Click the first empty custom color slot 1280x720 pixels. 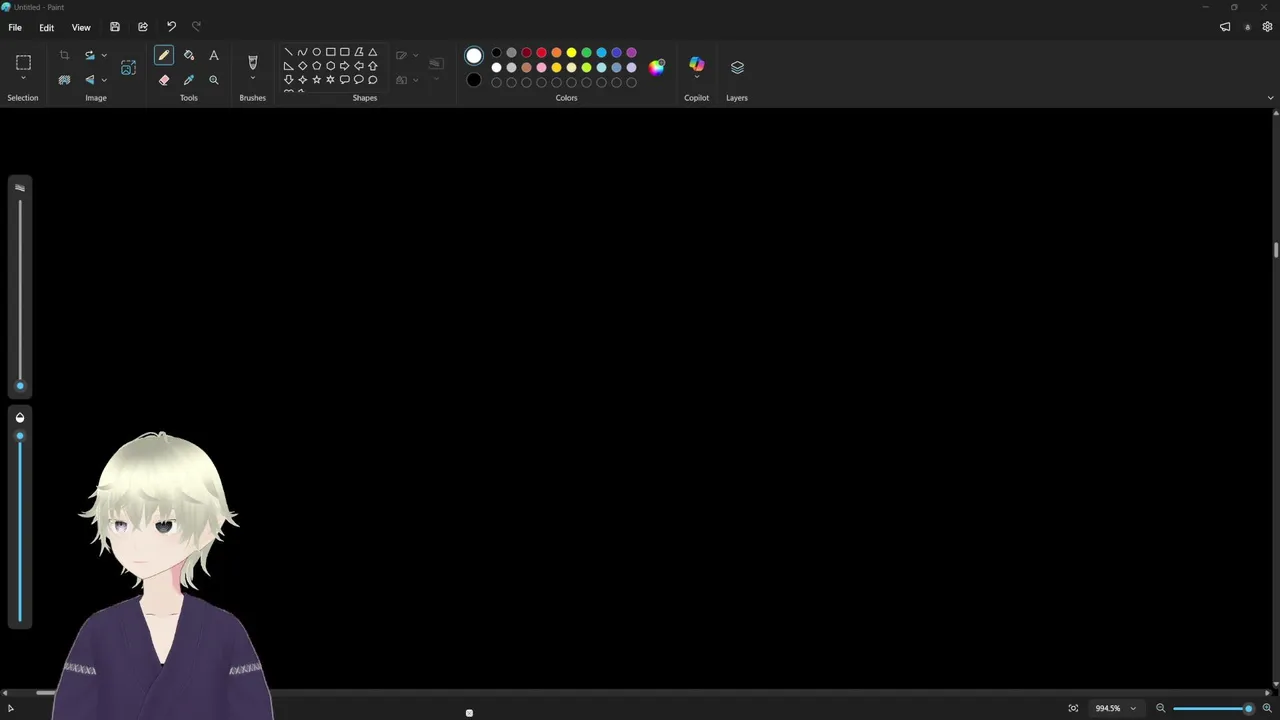tap(496, 82)
